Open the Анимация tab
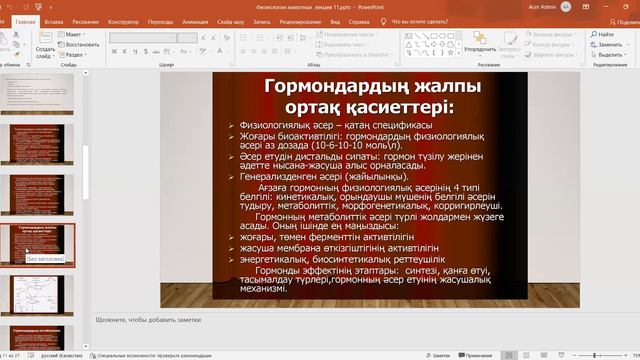640x360 pixels. (195, 22)
